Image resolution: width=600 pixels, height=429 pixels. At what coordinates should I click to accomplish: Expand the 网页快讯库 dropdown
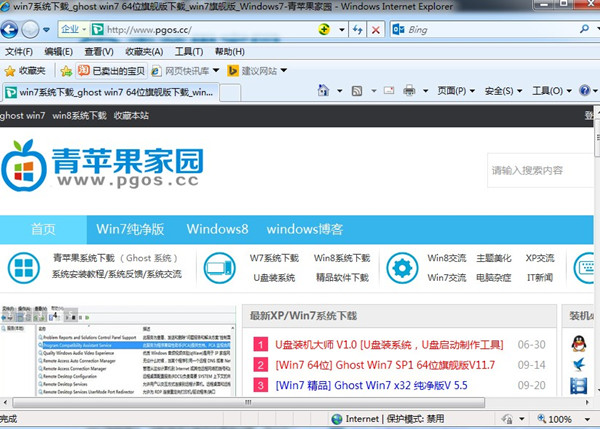(x=216, y=70)
